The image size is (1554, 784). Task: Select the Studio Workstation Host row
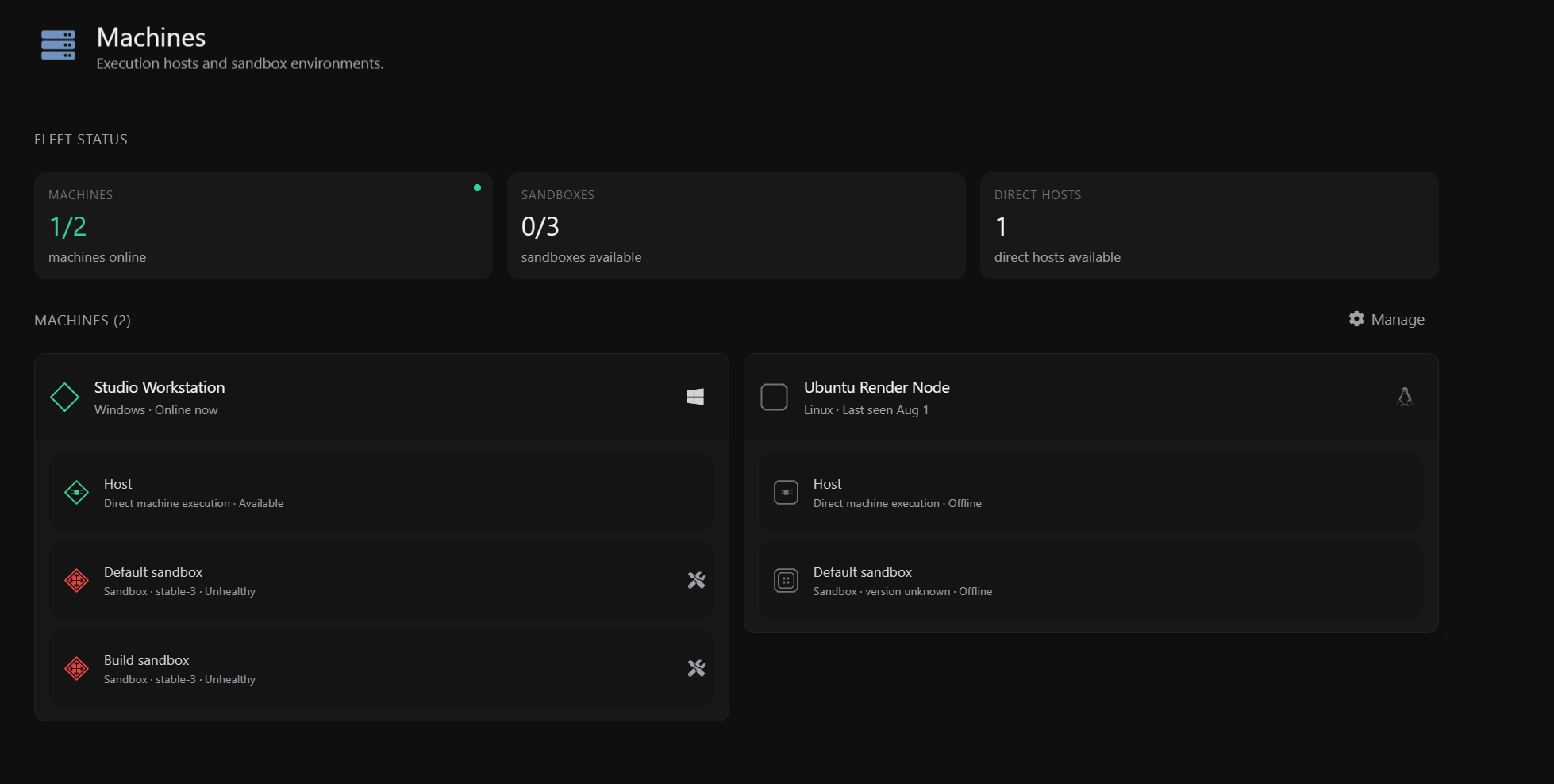382,493
